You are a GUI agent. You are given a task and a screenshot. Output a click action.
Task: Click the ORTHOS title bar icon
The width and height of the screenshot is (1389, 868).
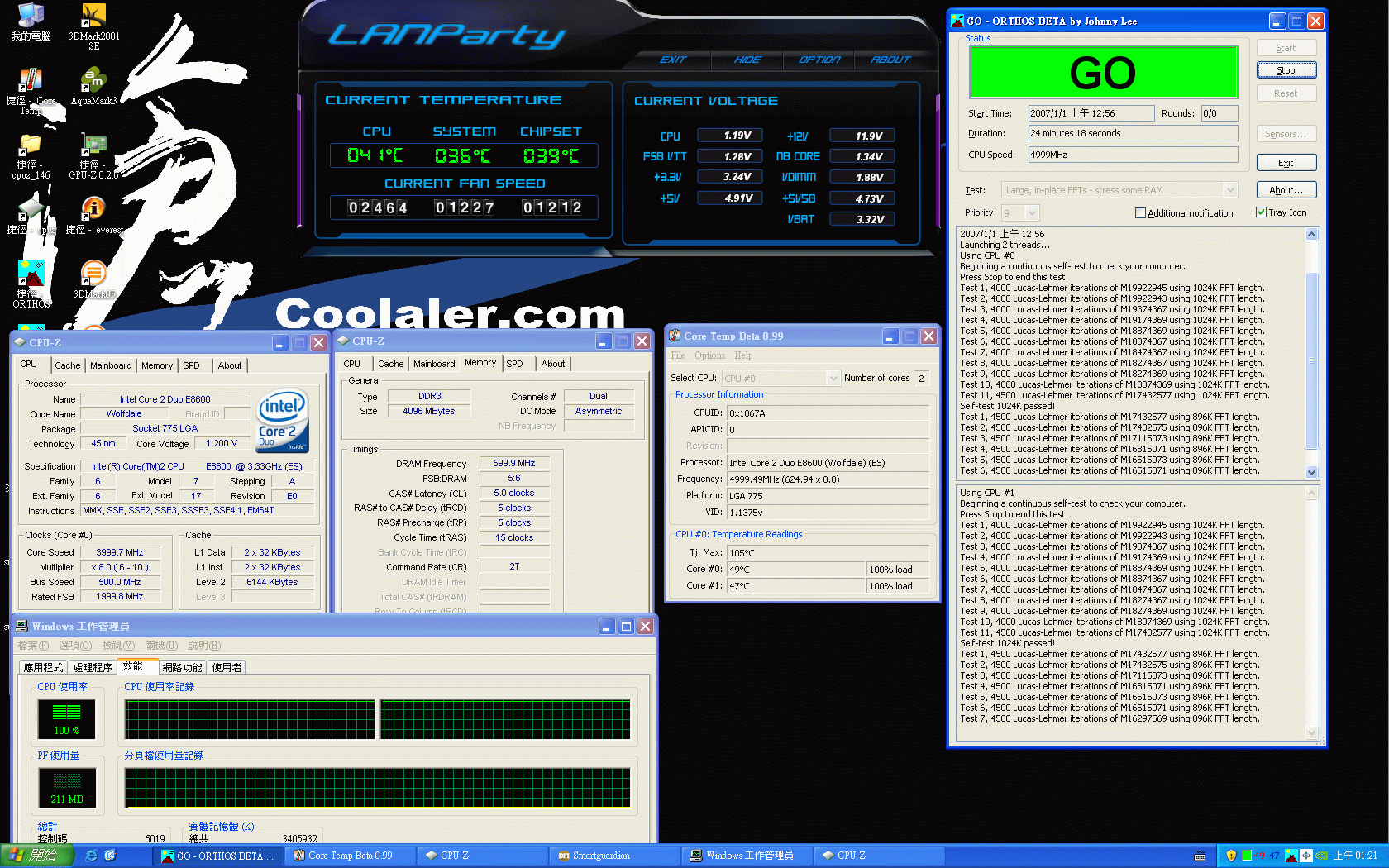[957, 21]
